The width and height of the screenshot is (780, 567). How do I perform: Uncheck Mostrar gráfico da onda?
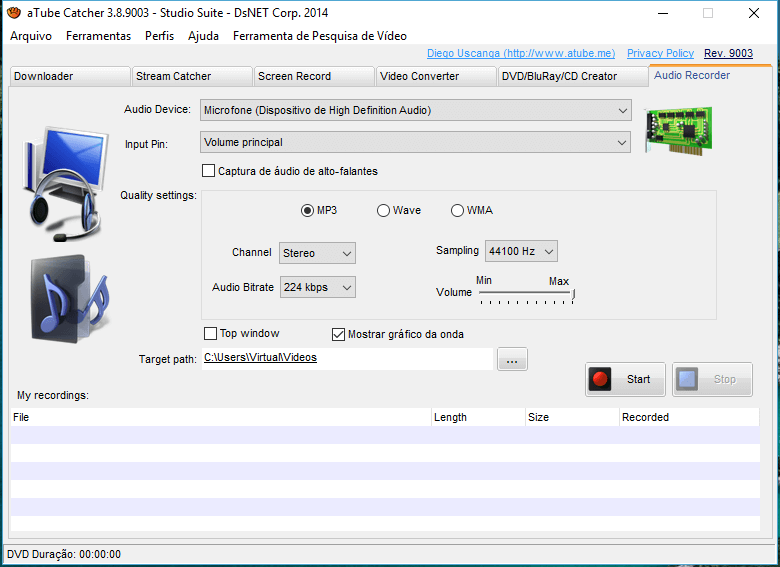339,334
